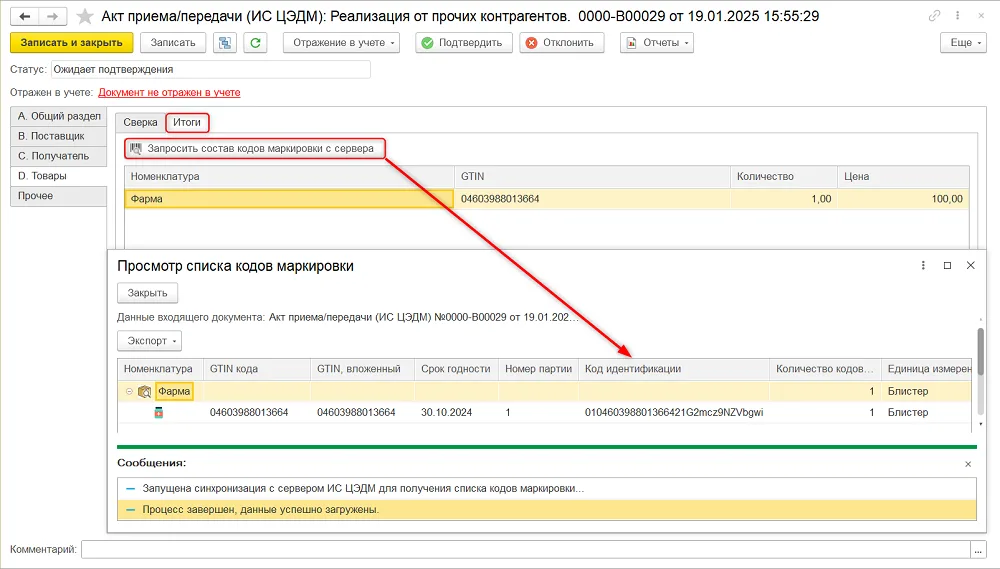Copy link using the chain icon
1000x569 pixels.
click(934, 15)
